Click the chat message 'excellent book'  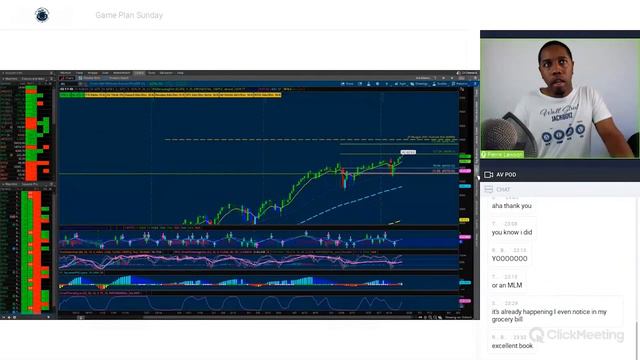512,346
